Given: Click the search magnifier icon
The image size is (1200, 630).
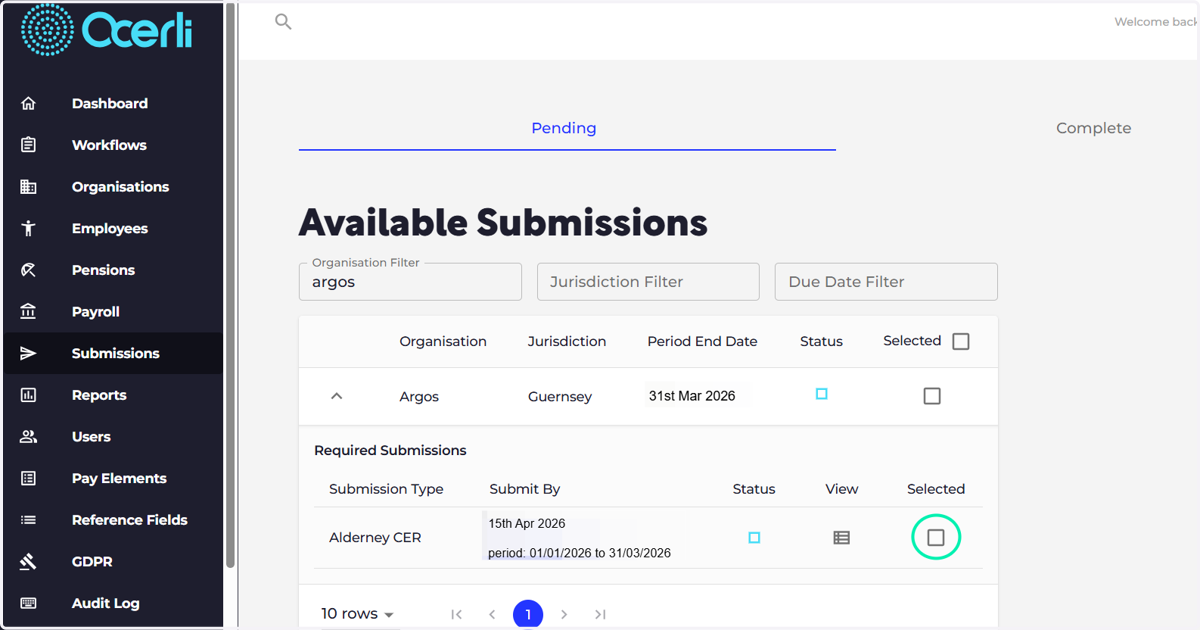Looking at the screenshot, I should [x=283, y=21].
